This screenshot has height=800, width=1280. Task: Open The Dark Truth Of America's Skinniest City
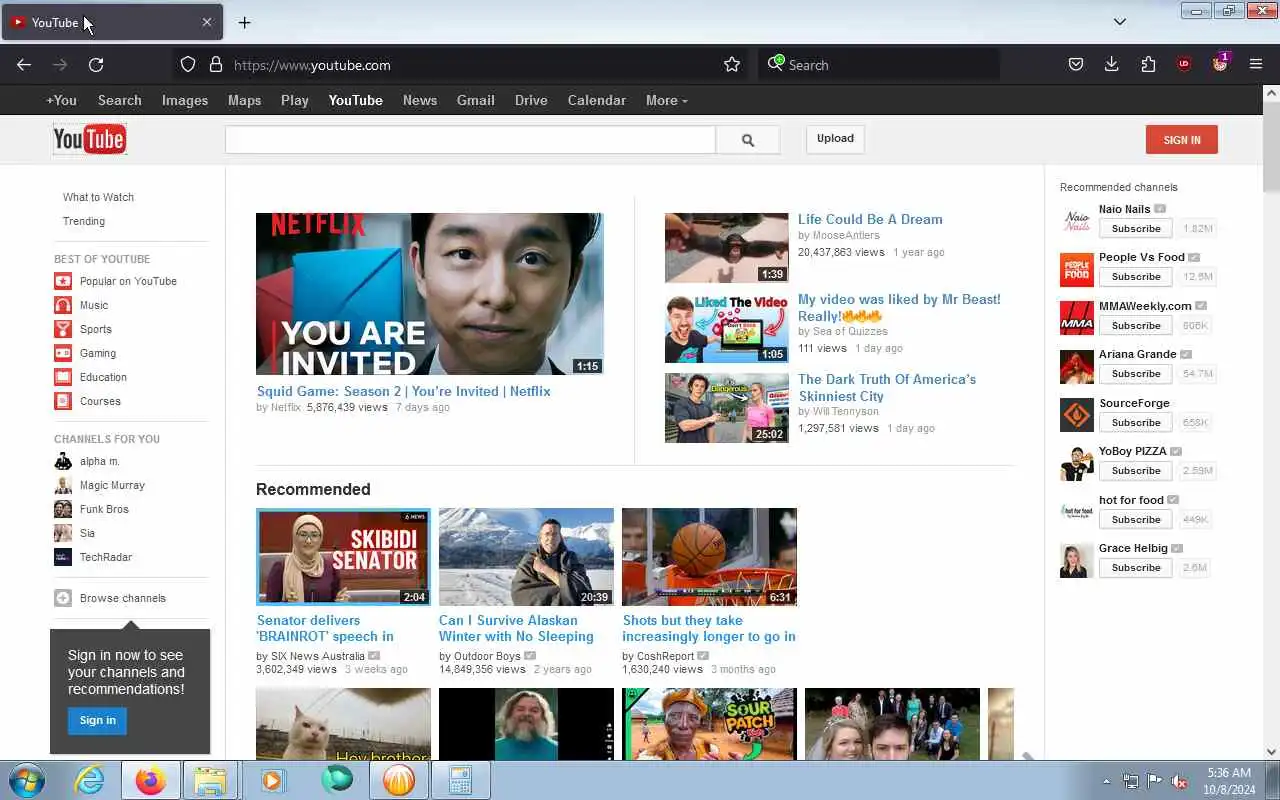tap(887, 387)
